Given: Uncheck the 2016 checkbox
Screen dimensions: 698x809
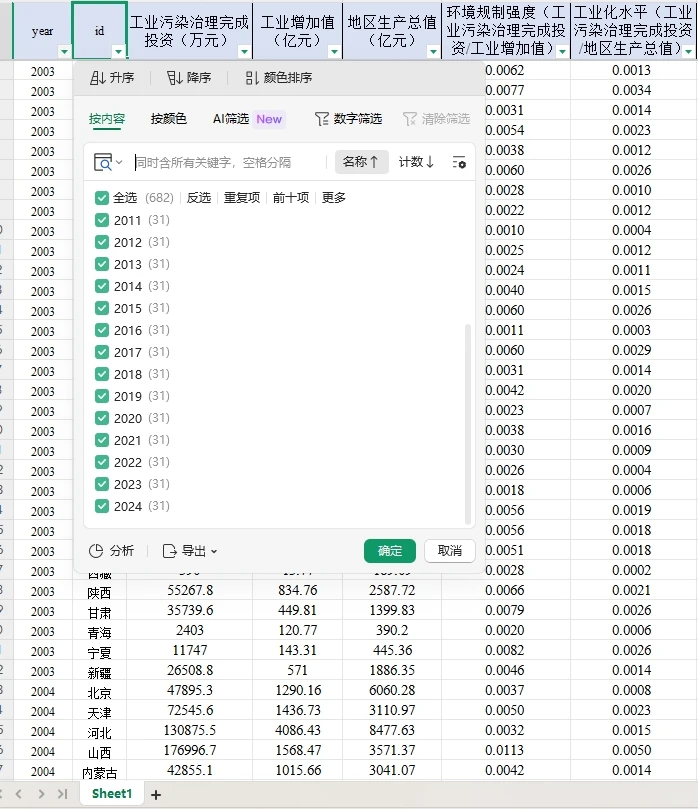Looking at the screenshot, I should tap(102, 330).
